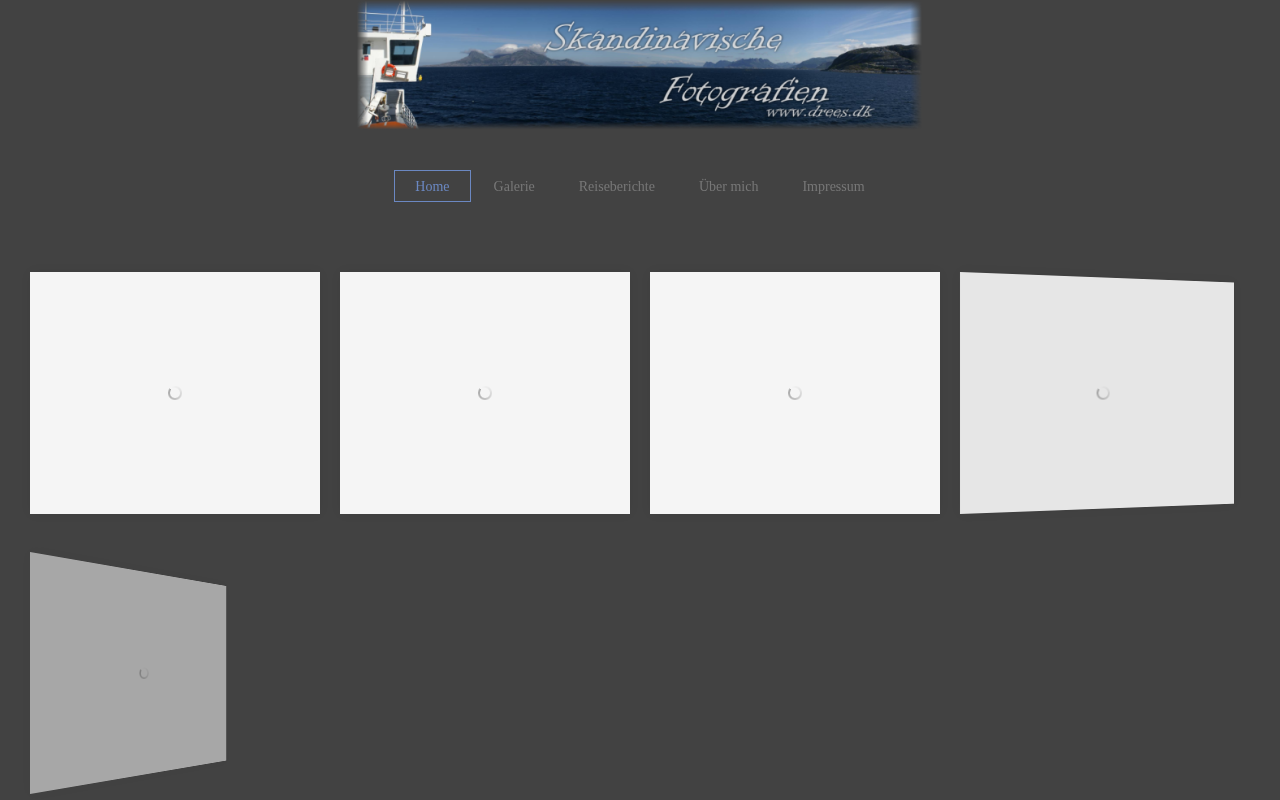
Task: Open the Home menu item
Action: (432, 186)
